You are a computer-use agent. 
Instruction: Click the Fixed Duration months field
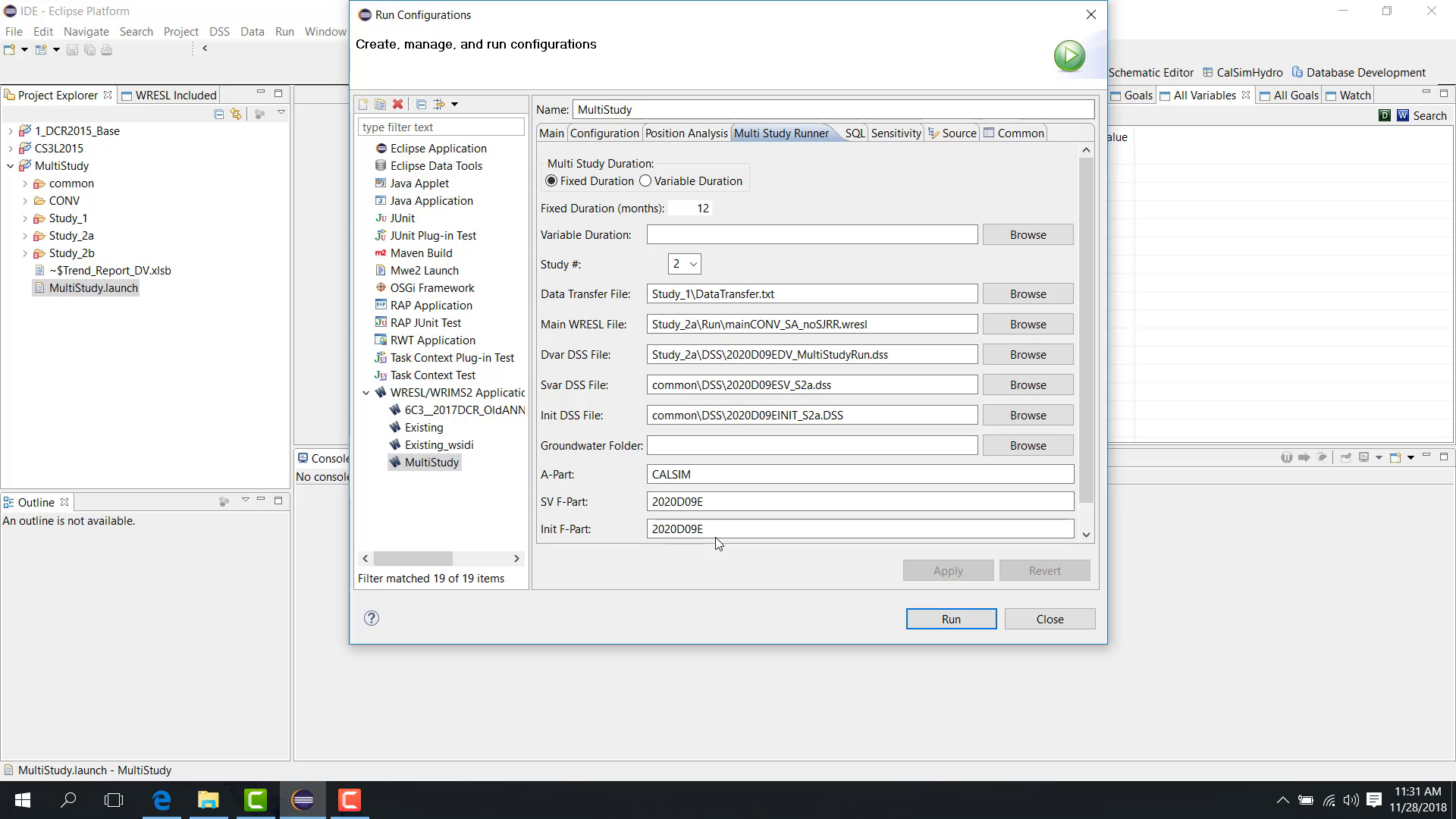pyautogui.click(x=690, y=208)
